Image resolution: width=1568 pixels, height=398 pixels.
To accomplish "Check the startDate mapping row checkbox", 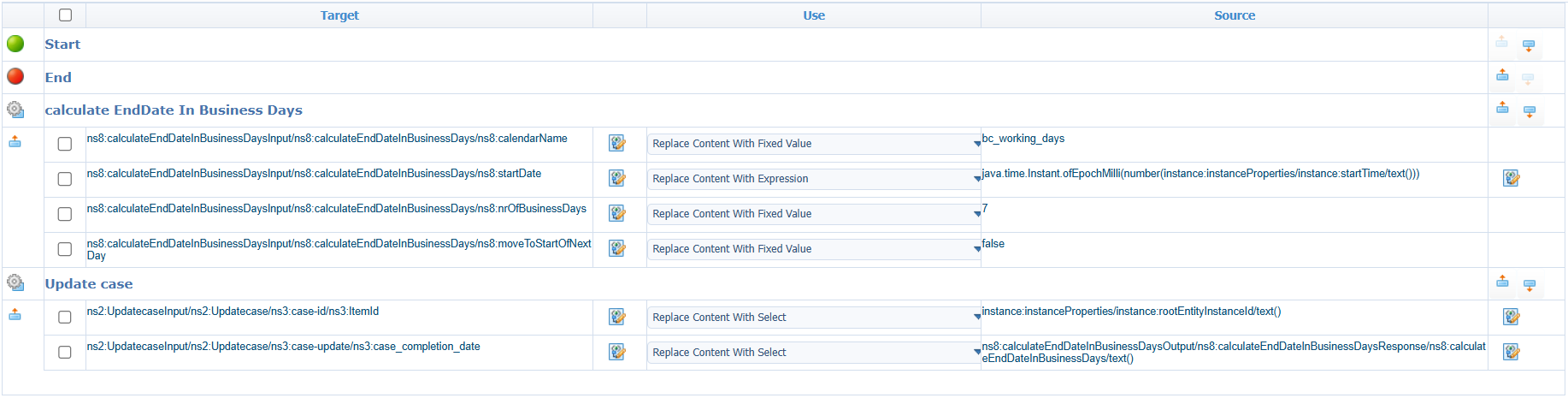I will (65, 179).
